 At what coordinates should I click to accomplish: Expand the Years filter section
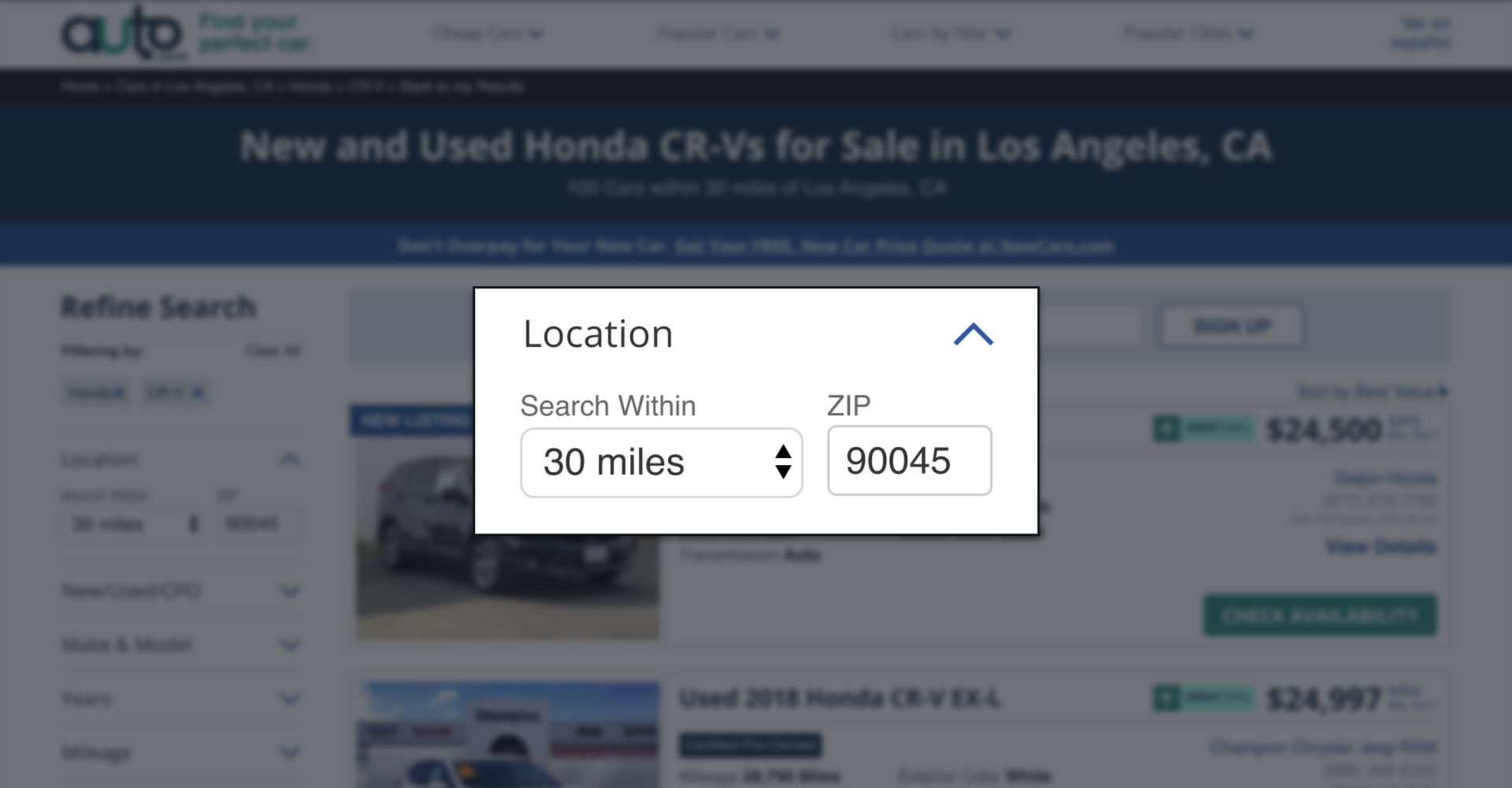pyautogui.click(x=291, y=699)
